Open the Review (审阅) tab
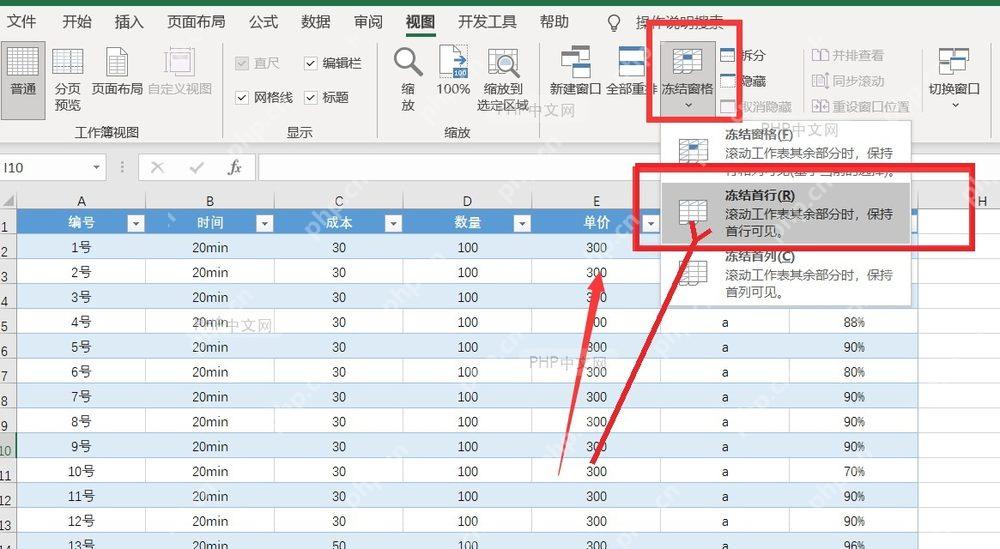 coord(369,22)
